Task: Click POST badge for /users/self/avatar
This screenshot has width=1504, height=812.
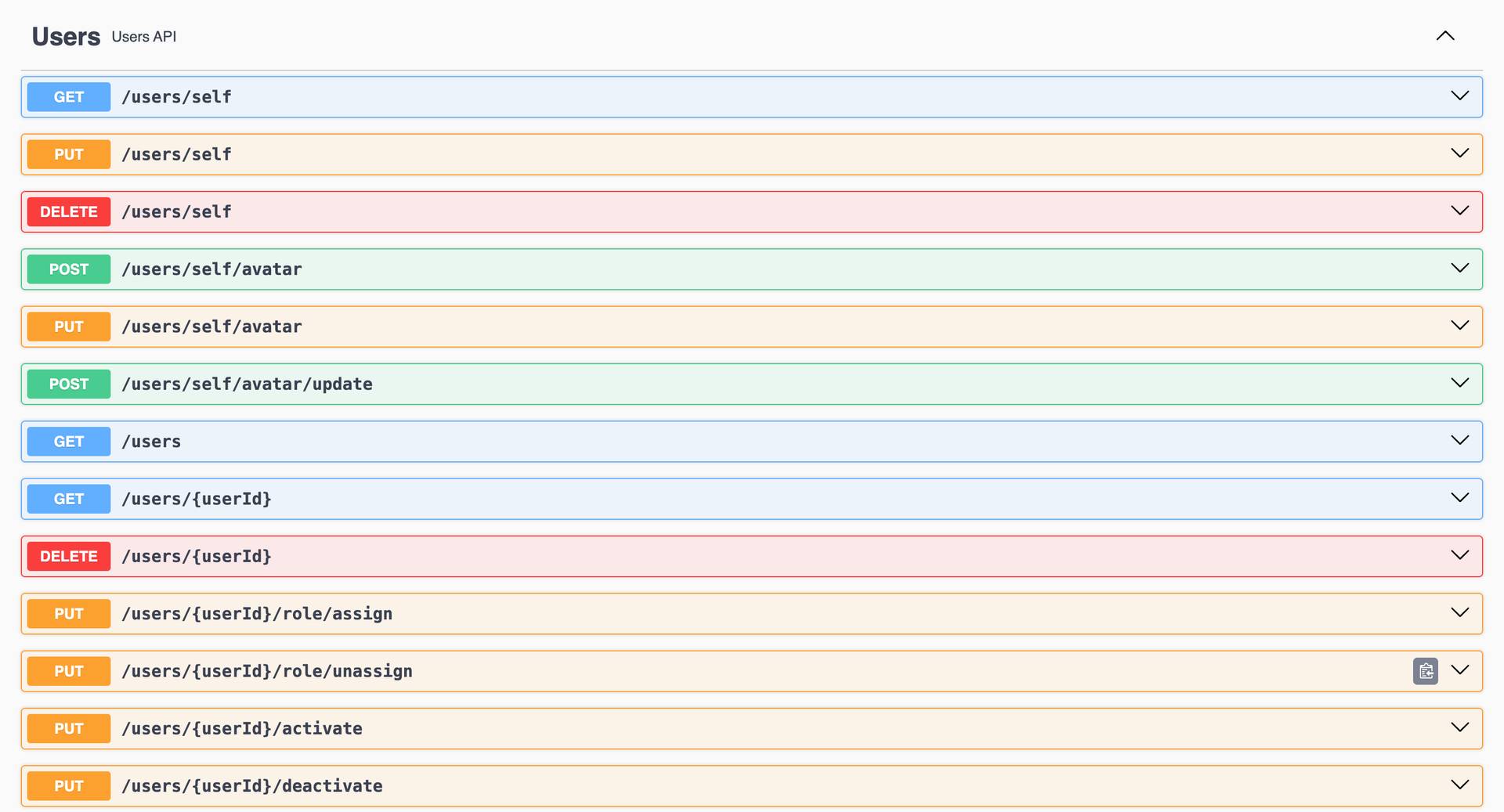Action: coord(69,269)
